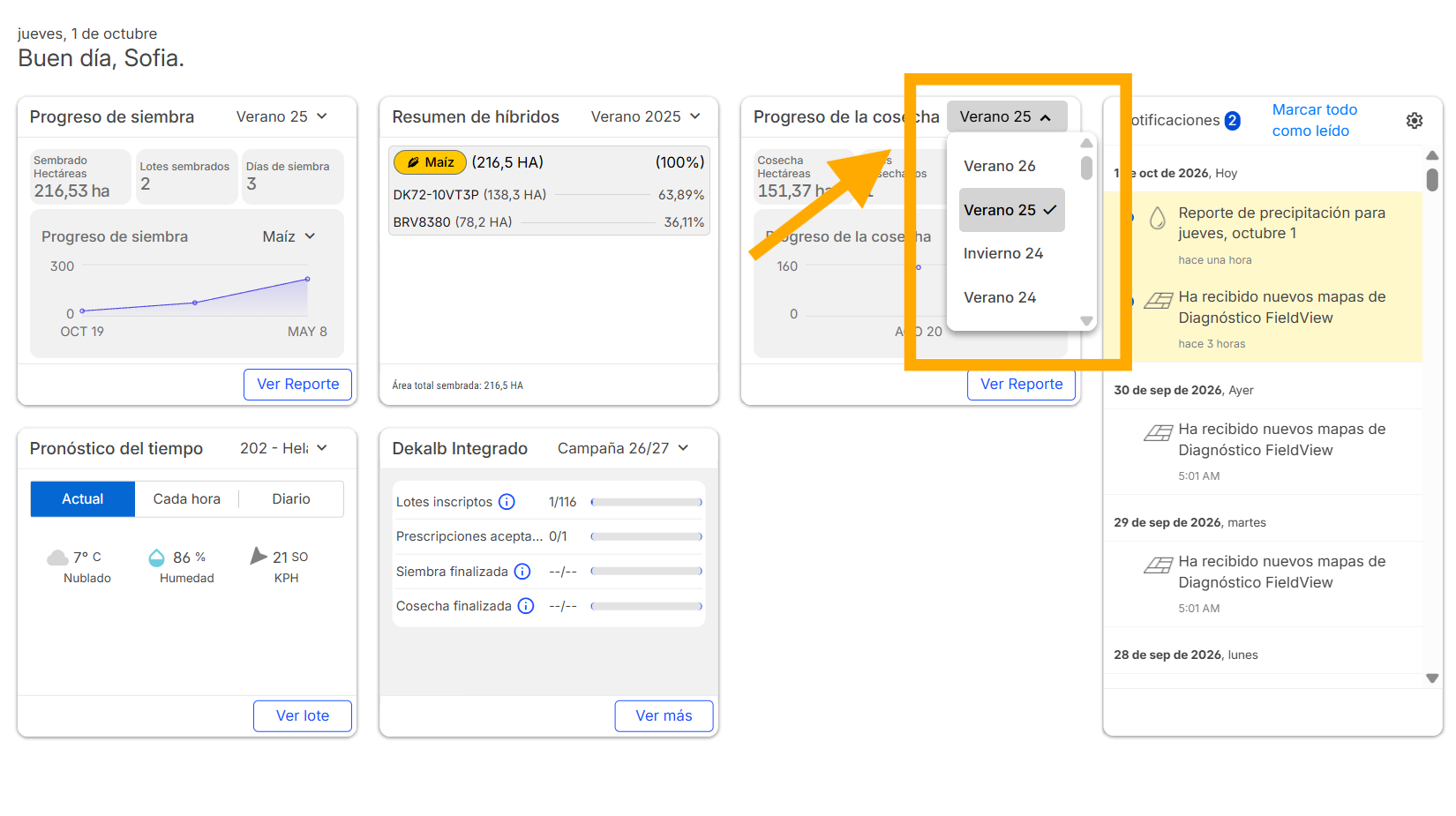Collapse Verano 25 dropdown in Progreso de la cosecha
The image size is (1456, 816).
[1007, 116]
